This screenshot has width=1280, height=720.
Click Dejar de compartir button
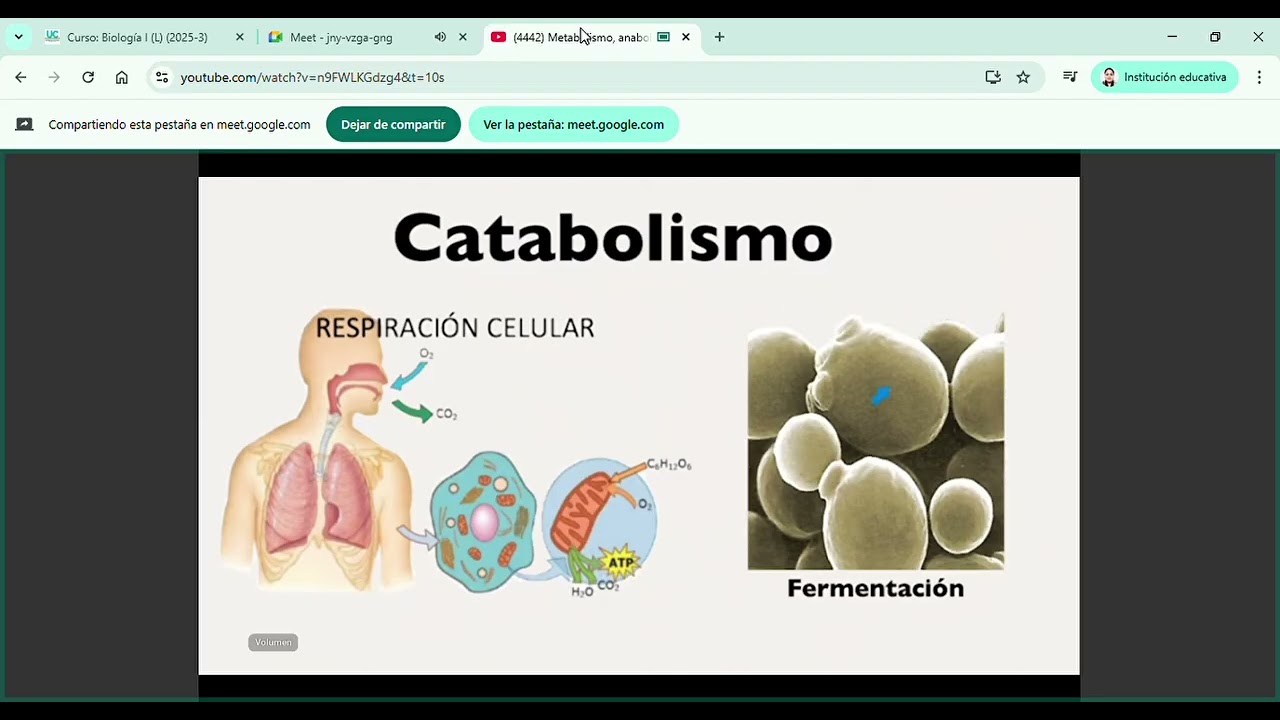pyautogui.click(x=393, y=125)
